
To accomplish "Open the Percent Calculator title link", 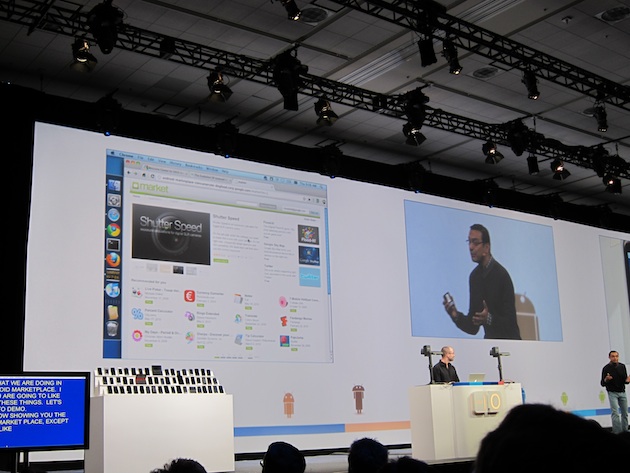I will tap(159, 311).
